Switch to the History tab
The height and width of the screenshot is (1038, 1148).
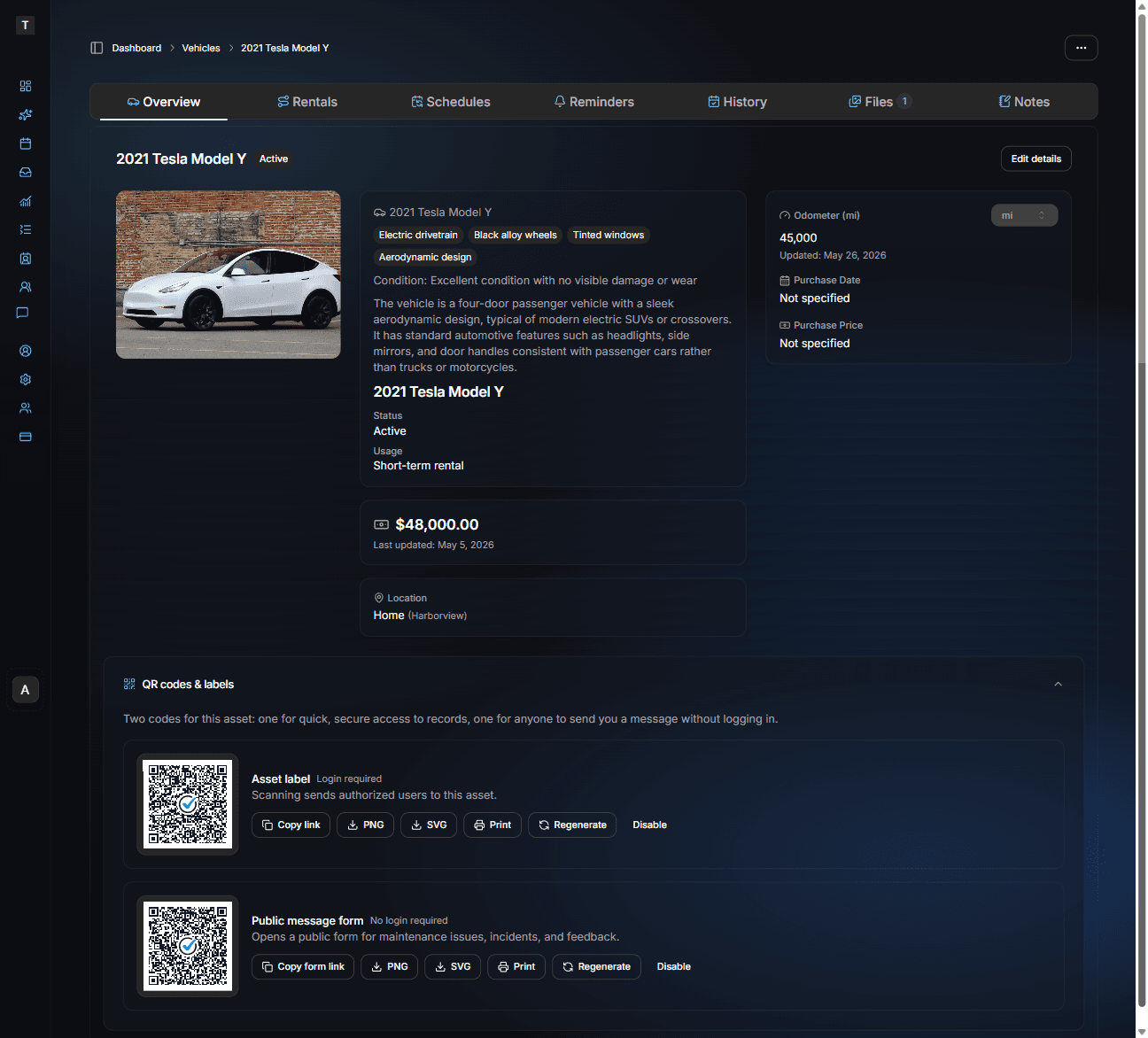point(738,102)
